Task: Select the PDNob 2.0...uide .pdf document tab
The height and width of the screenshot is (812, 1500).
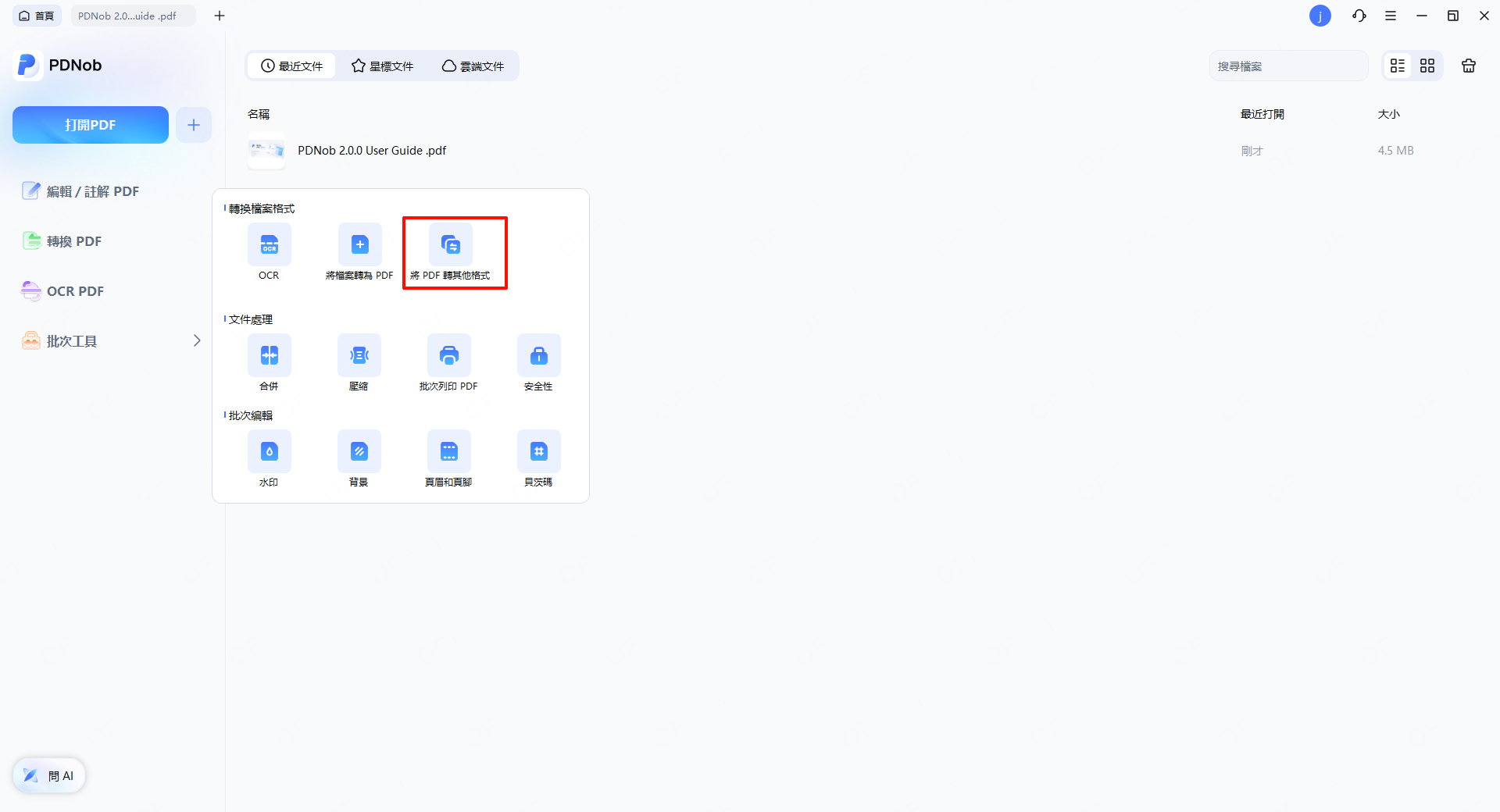Action: coord(133,16)
